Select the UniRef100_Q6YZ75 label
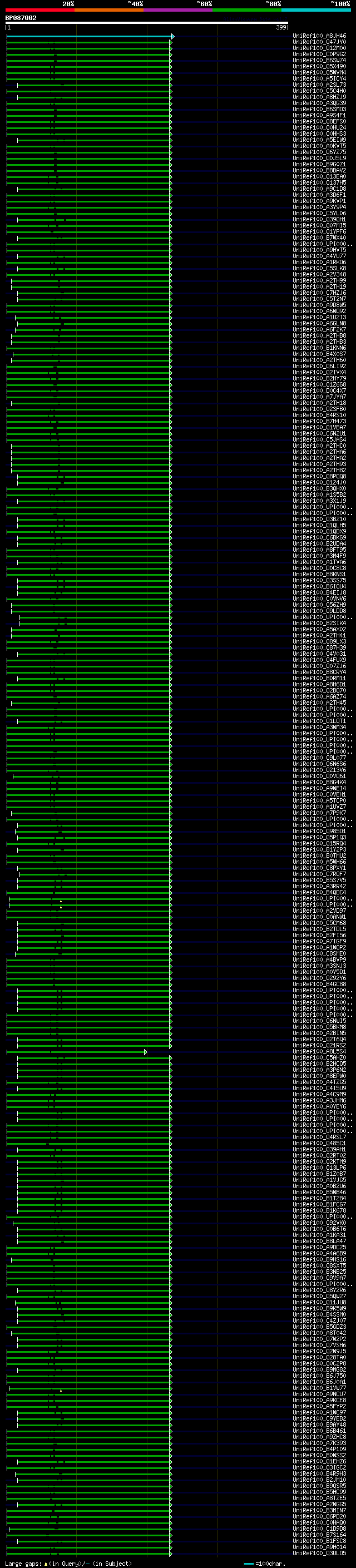Viewport: 356px width, 1568px height. [319, 152]
